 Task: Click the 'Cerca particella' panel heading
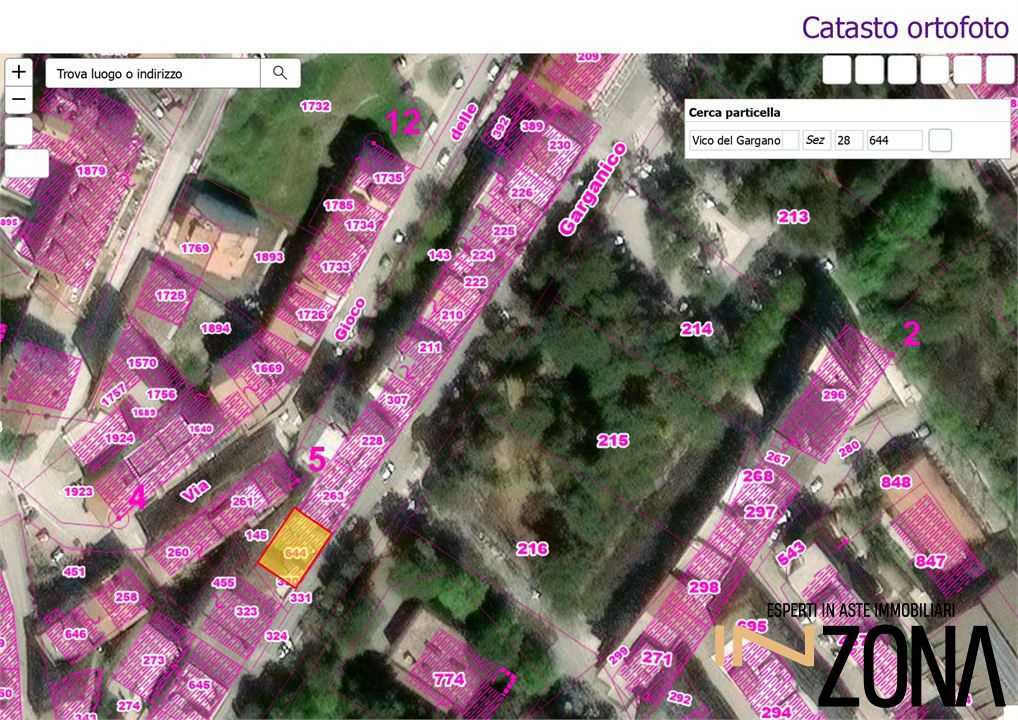click(x=734, y=112)
